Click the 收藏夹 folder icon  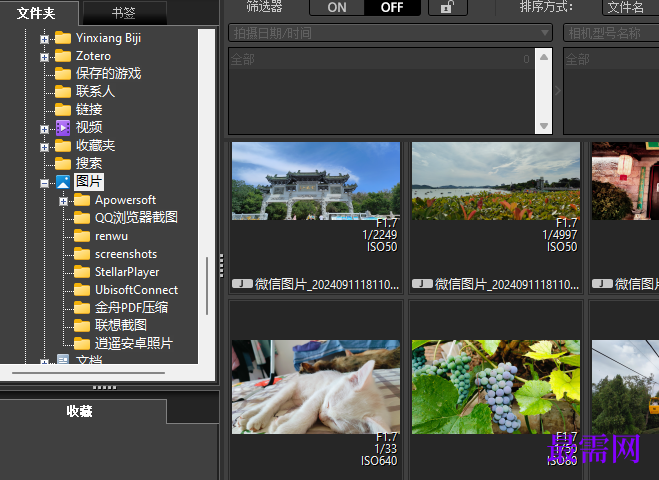[x=63, y=146]
